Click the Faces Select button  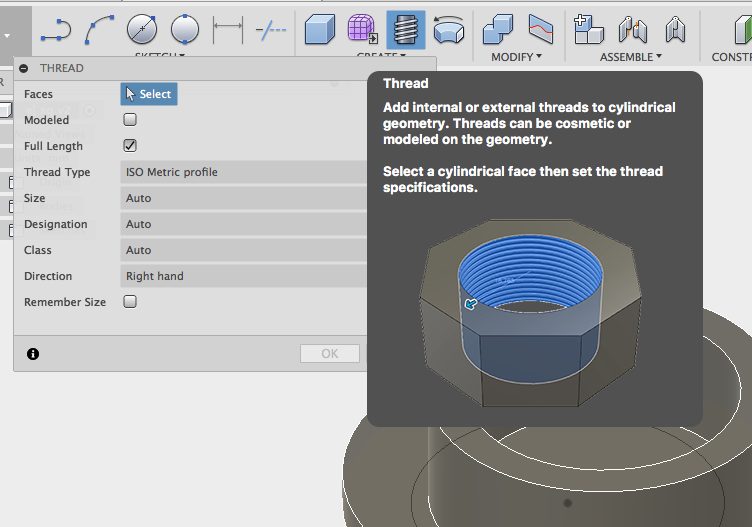[x=149, y=94]
